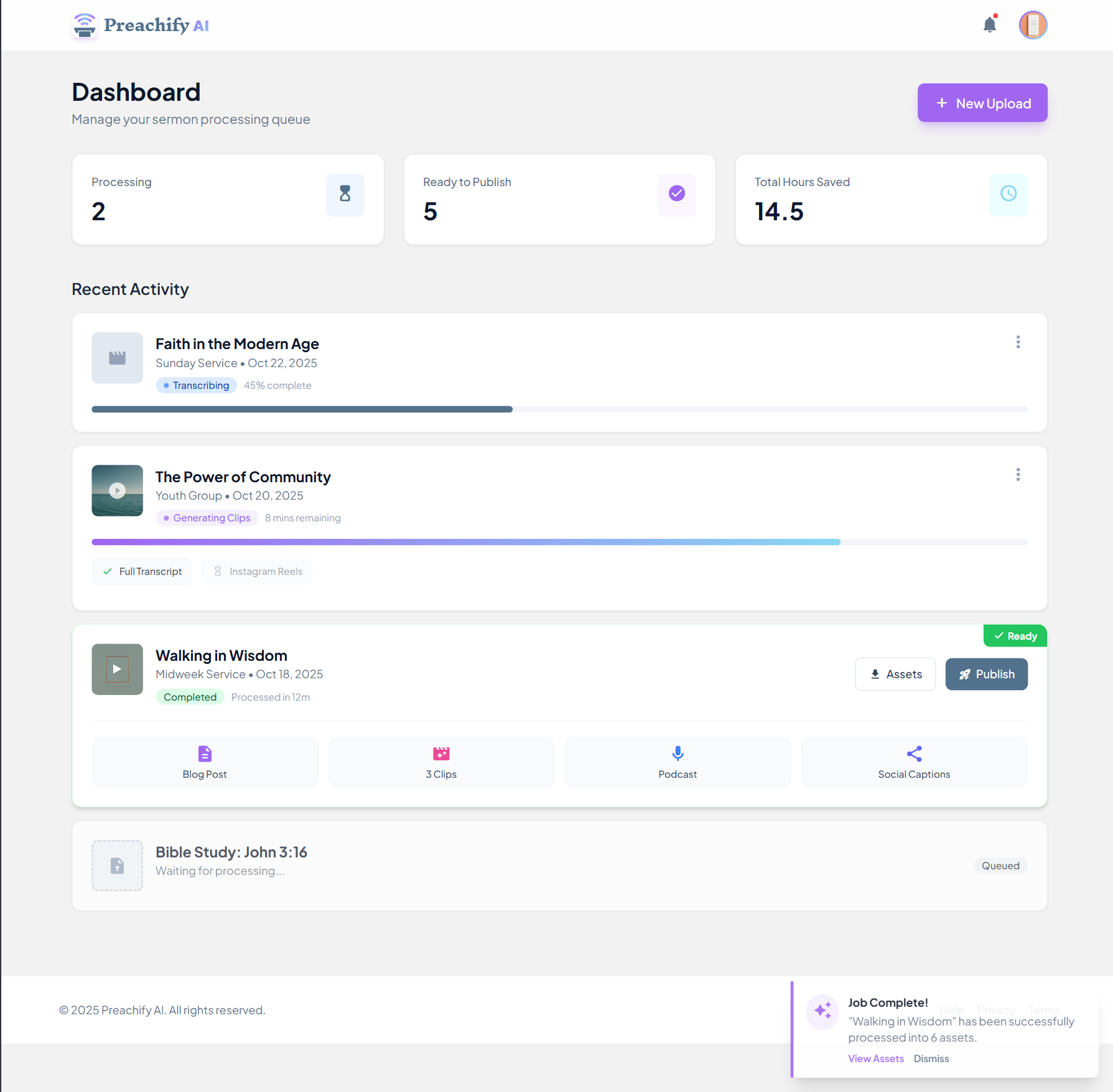The image size is (1113, 1092).
Task: Click the Social Captions share icon
Action: [914, 754]
